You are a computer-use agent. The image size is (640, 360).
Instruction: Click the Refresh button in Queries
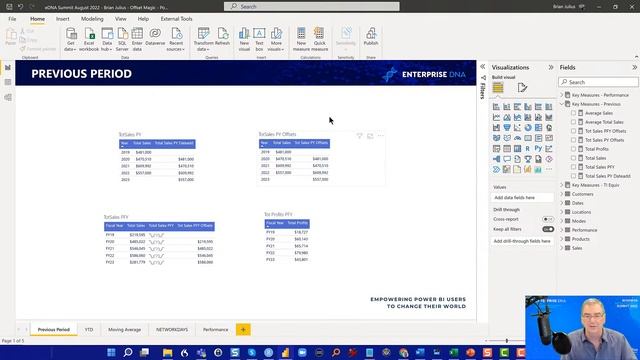tap(222, 37)
